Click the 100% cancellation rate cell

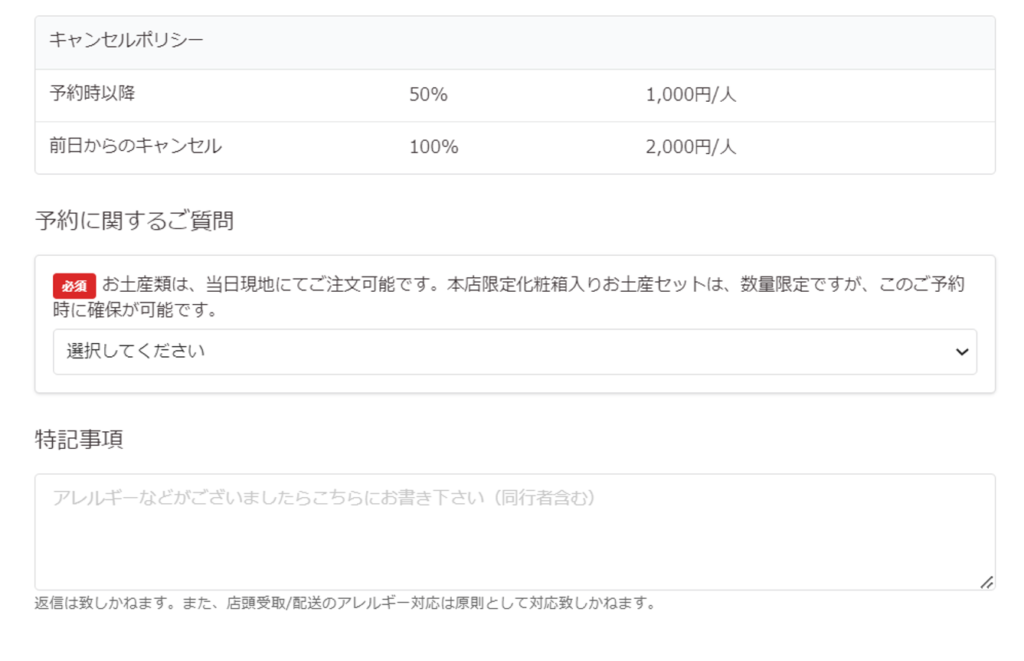[x=434, y=147]
